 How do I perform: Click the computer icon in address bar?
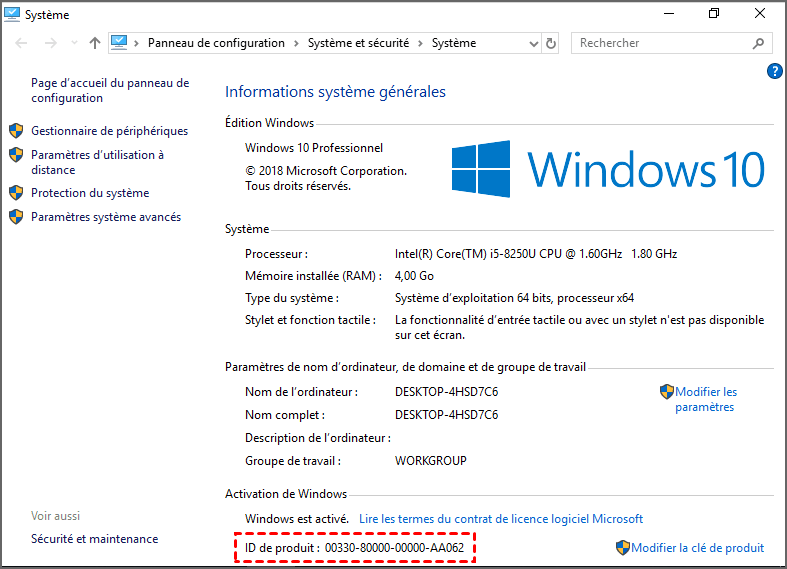pyautogui.click(x=119, y=42)
